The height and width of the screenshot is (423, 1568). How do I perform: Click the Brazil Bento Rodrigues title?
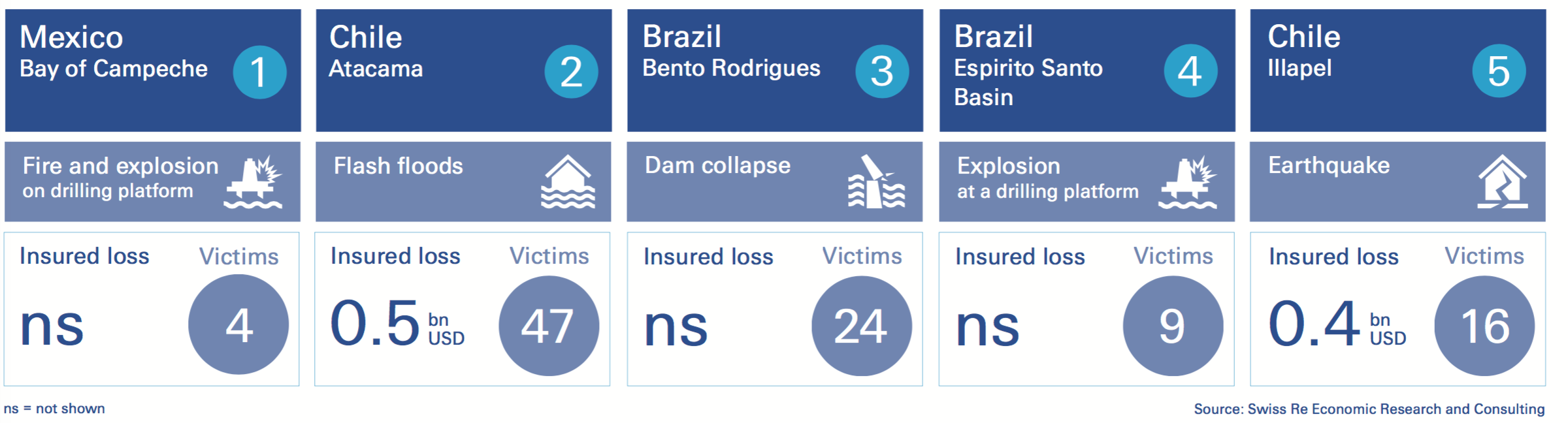coord(730,52)
